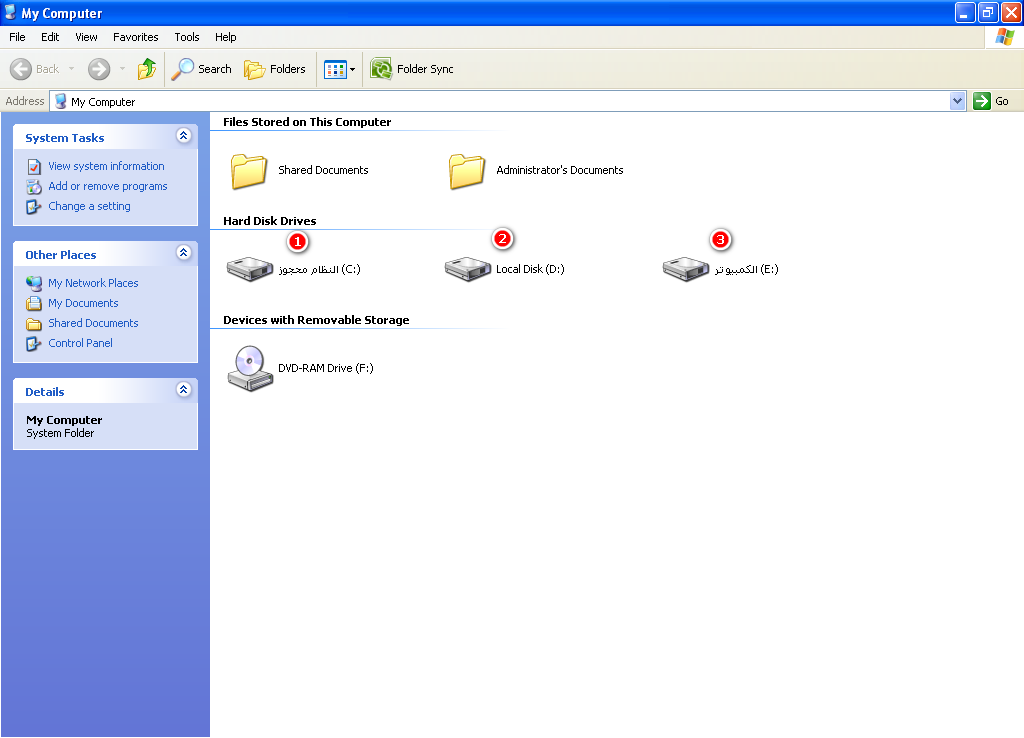Screen dimensions: 1024x738
Task: Click the Local Disk (D:) label
Action: pos(530,269)
